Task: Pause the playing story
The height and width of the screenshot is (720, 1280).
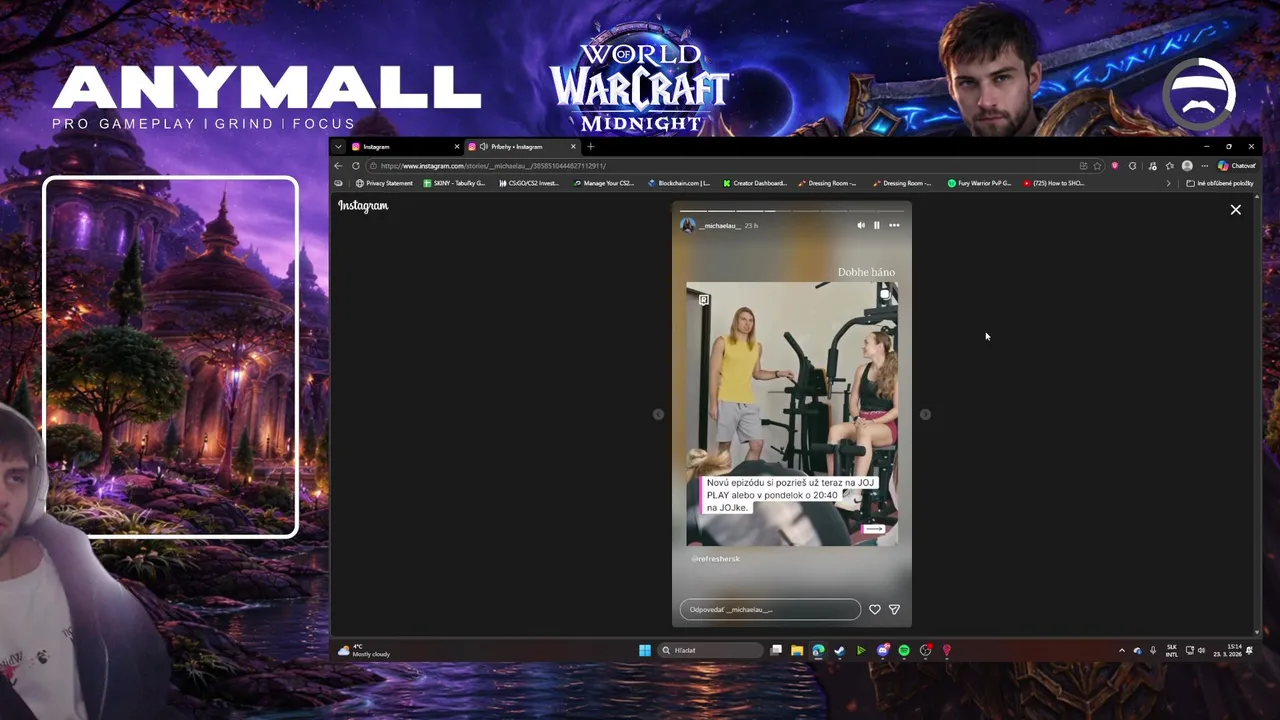Action: click(877, 225)
